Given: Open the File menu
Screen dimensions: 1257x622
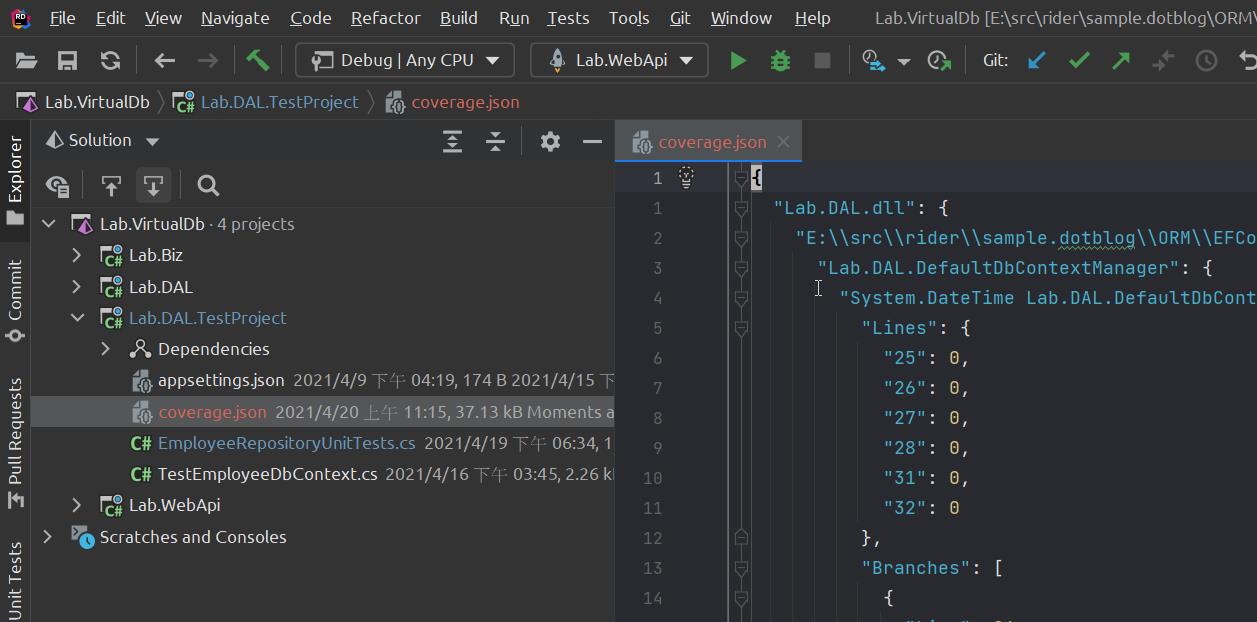Looking at the screenshot, I should click(62, 18).
